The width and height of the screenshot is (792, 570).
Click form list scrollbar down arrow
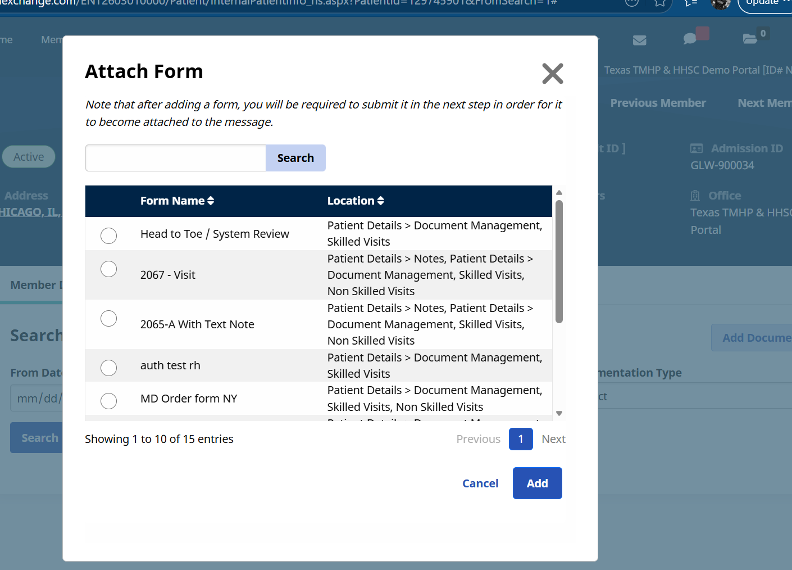[559, 413]
